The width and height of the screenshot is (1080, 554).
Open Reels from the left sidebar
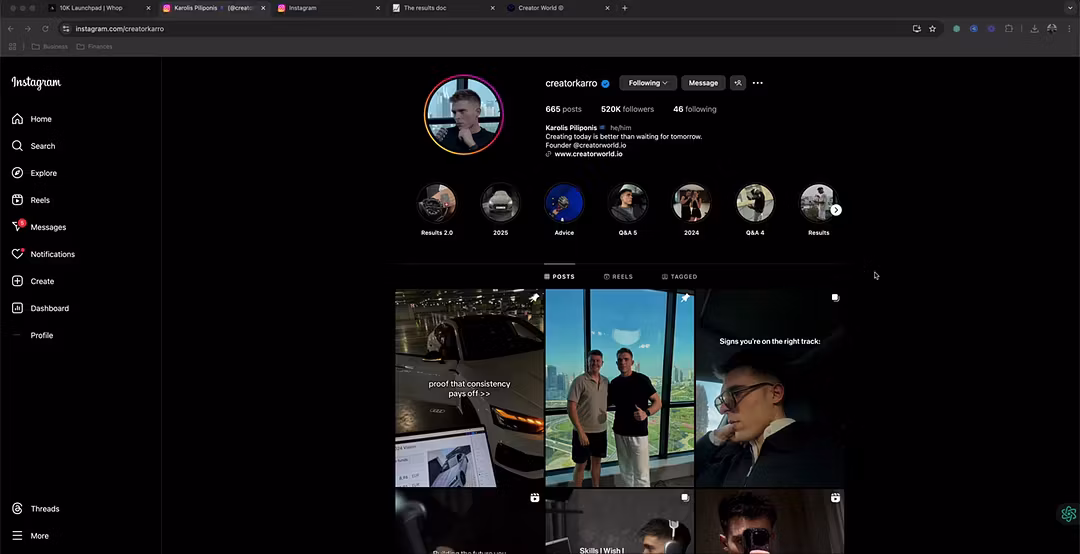(x=39, y=200)
